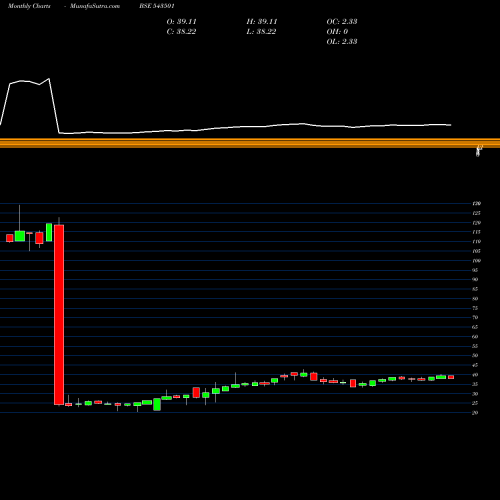Image resolution: width=500 pixels, height=500 pixels.
Task: Click the 'MunafaSutra.com' label
Action: 95,6
